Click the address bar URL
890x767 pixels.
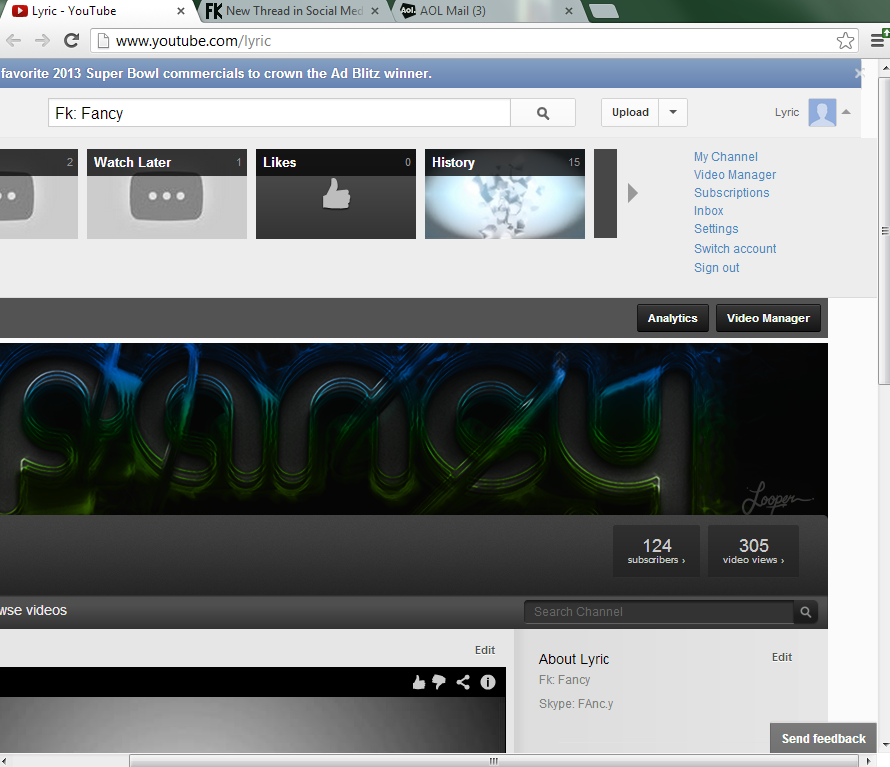point(193,41)
